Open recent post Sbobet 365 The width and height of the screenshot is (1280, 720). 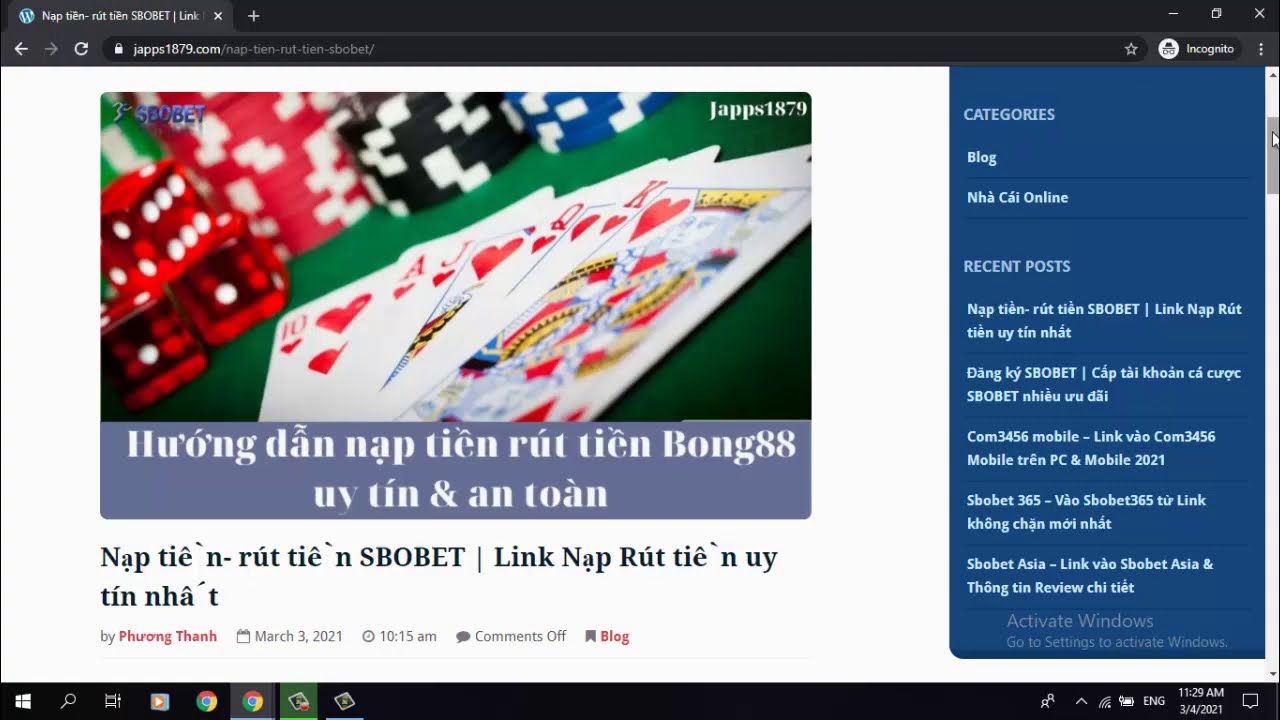click(x=1086, y=512)
